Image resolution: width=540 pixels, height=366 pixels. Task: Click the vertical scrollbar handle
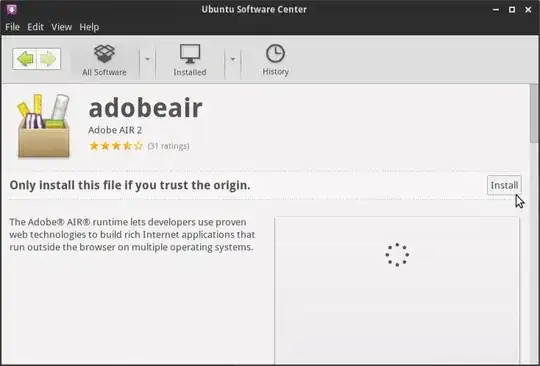tap(534, 114)
